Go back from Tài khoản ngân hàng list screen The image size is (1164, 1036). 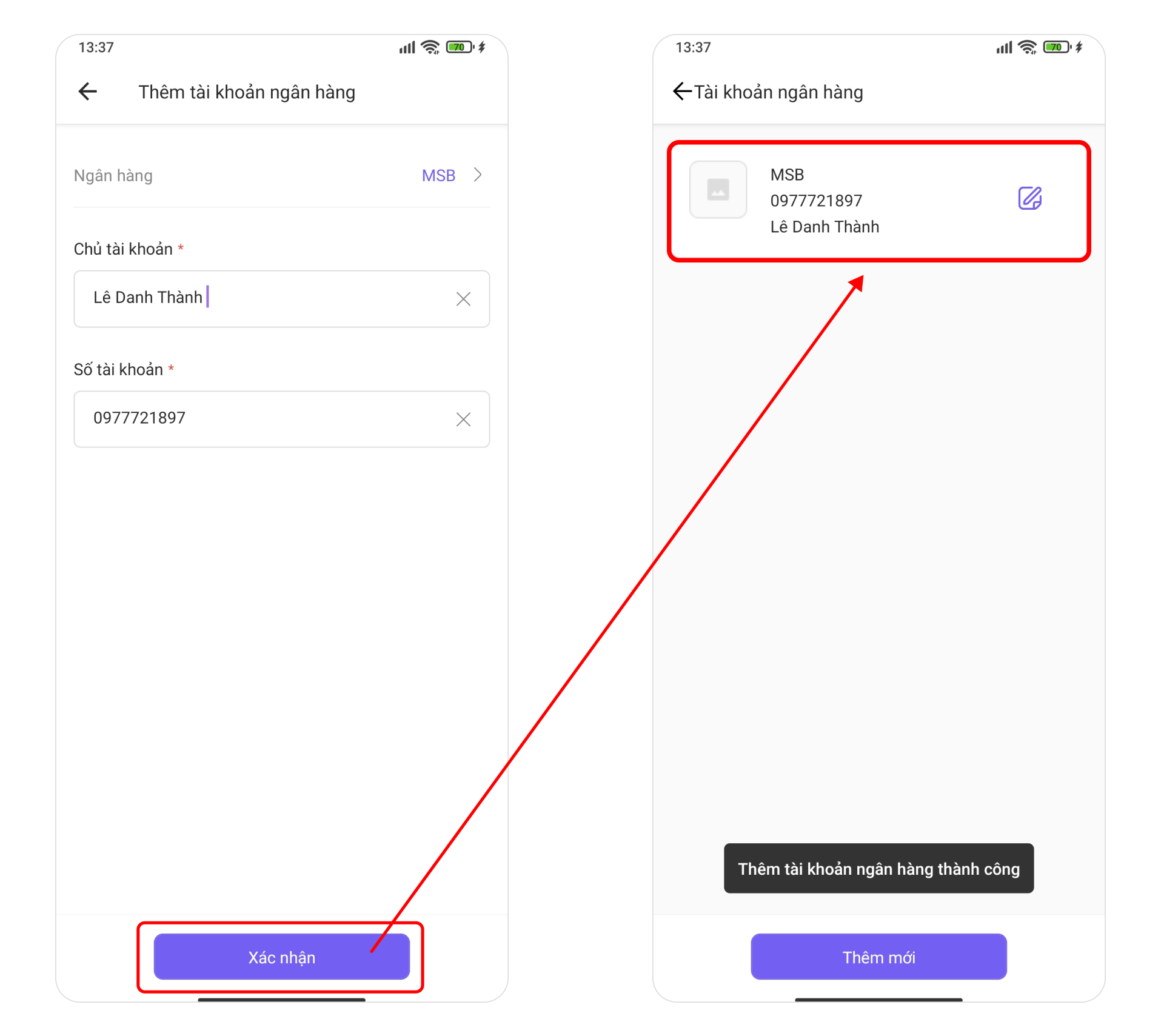[682, 92]
